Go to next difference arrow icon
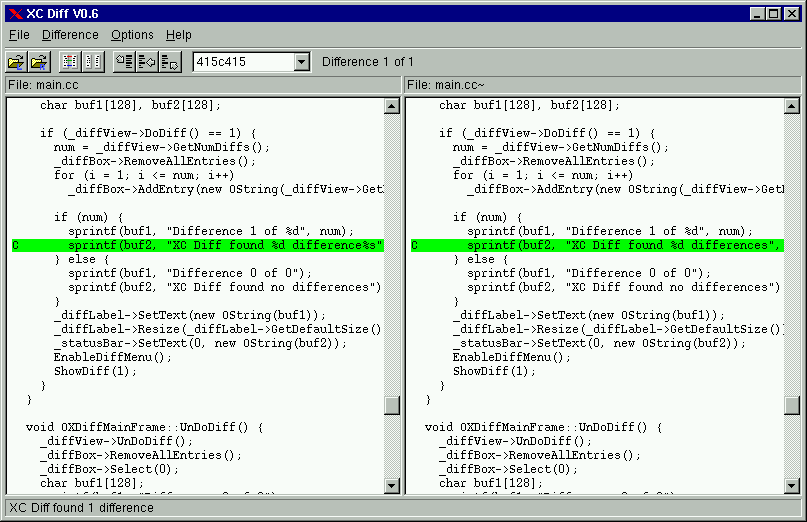This screenshot has height=522, width=807. coord(170,62)
